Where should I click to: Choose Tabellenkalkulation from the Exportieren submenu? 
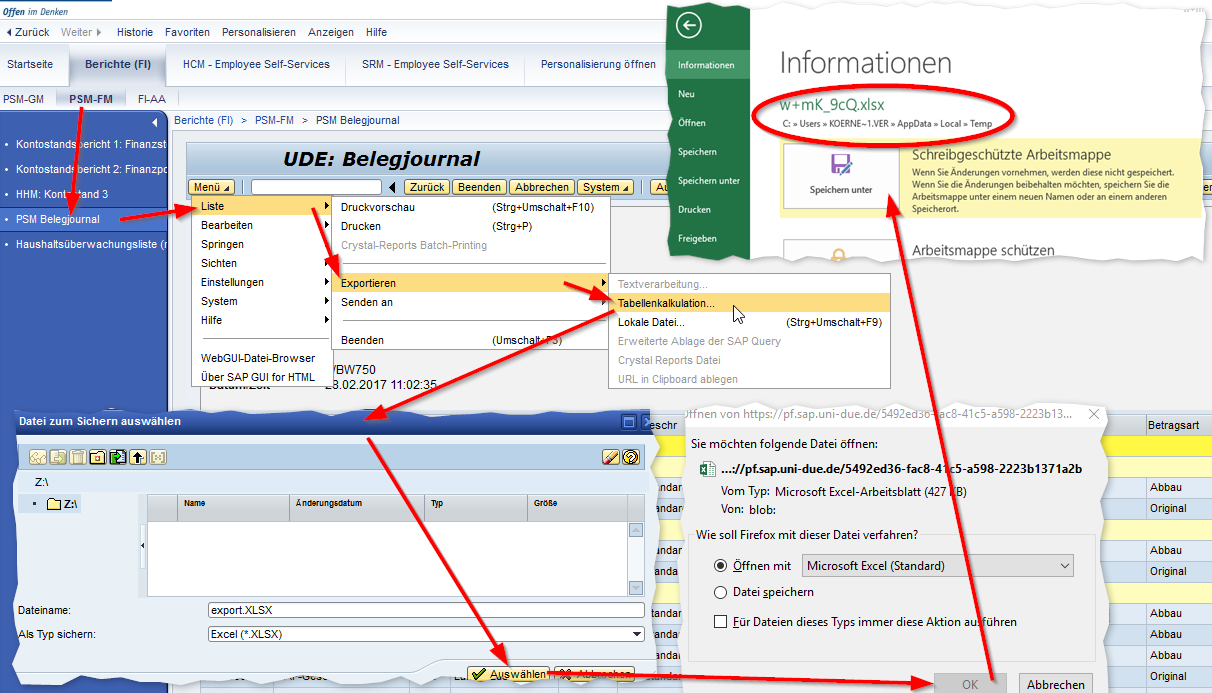666,303
